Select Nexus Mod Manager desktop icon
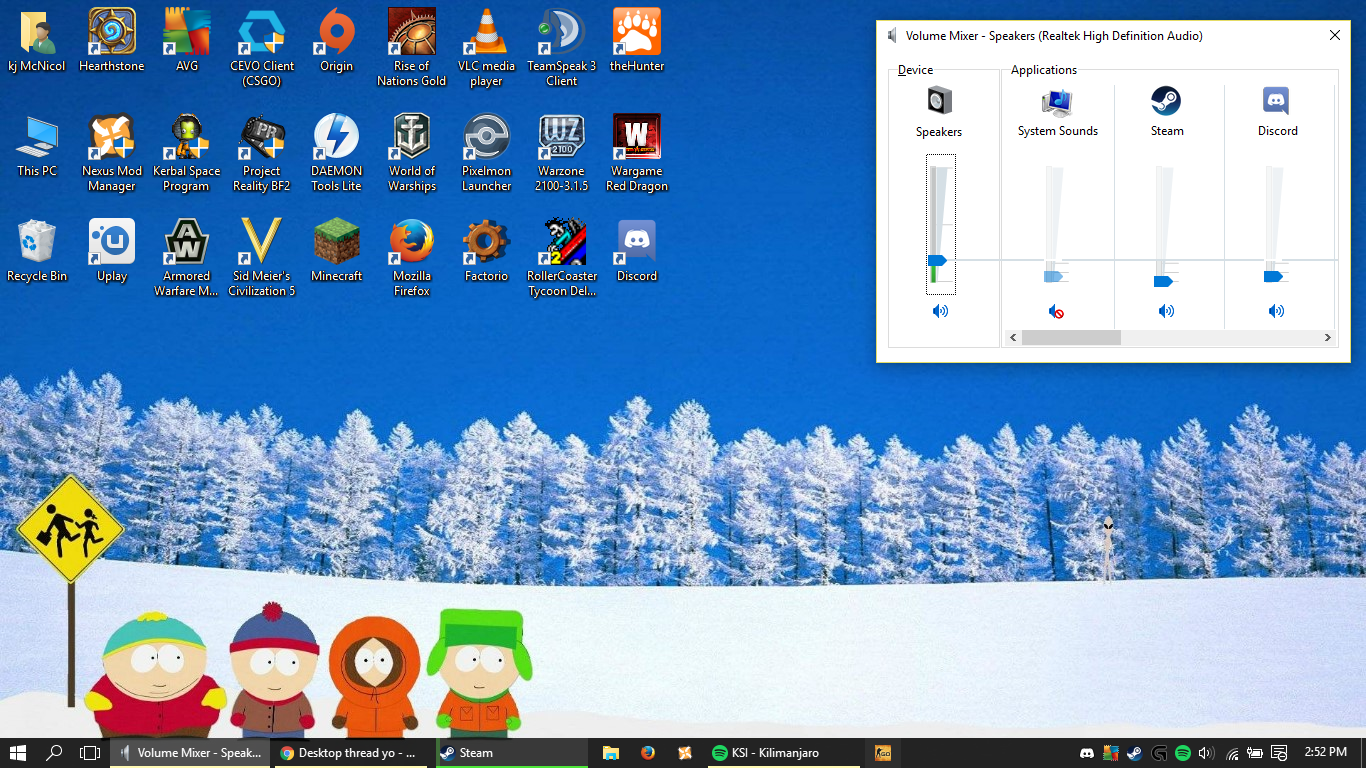This screenshot has width=1366, height=768. [x=112, y=153]
